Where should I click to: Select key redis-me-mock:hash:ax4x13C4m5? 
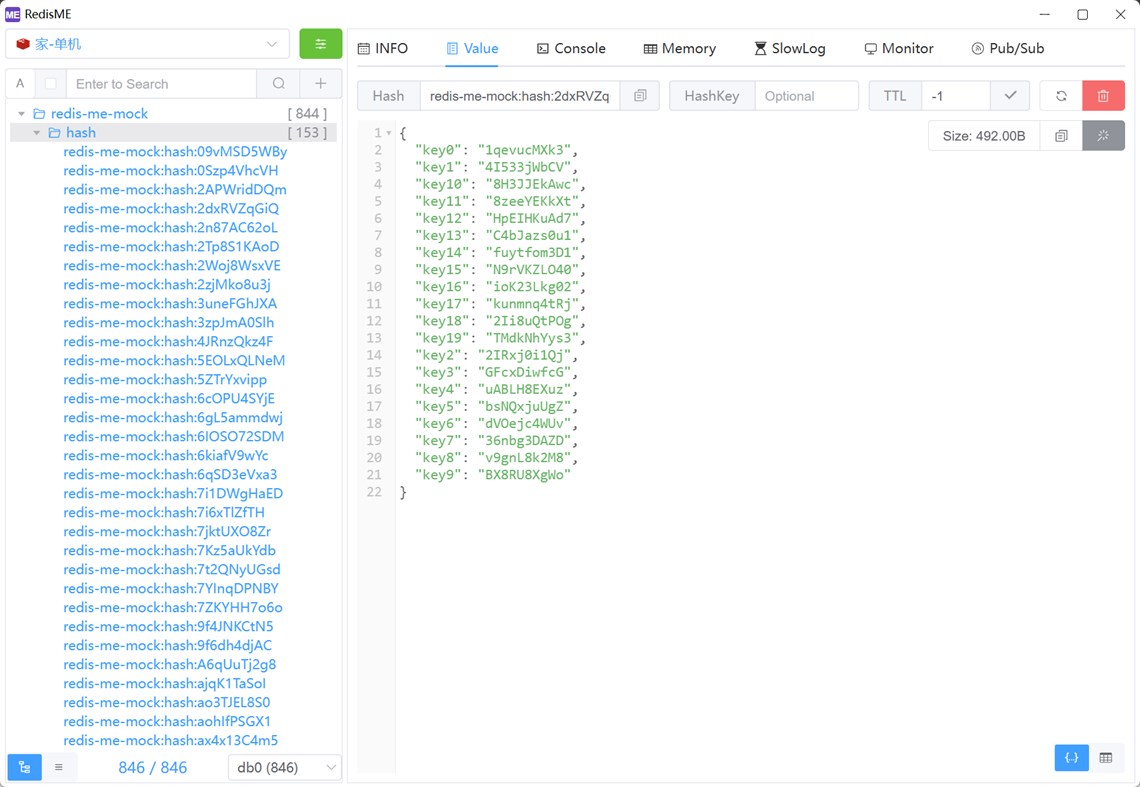(x=171, y=740)
